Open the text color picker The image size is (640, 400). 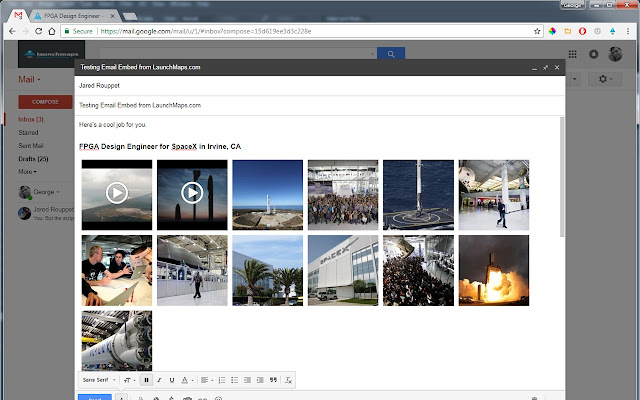(187, 380)
